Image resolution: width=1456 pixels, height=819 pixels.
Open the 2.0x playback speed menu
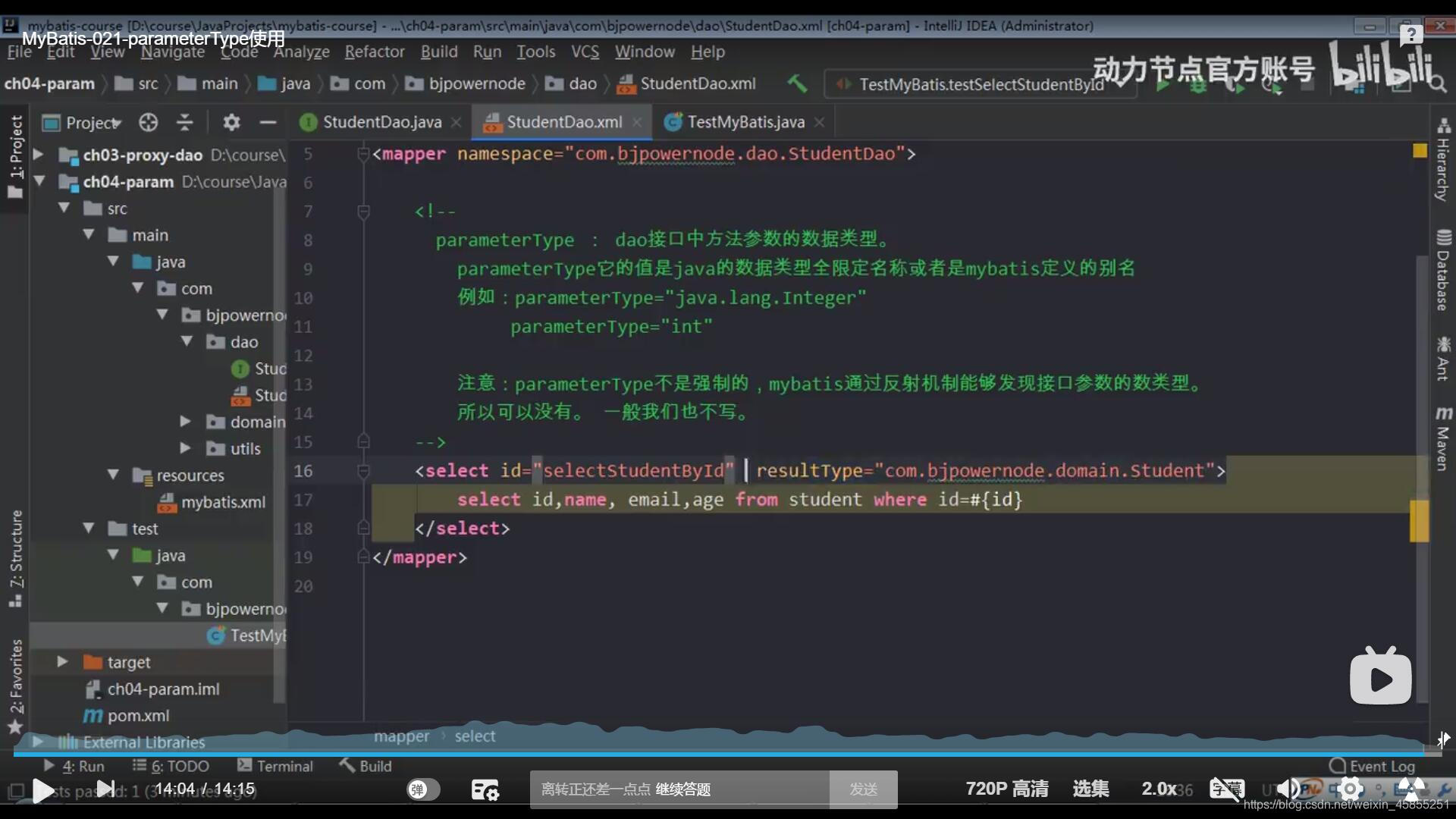click(1159, 789)
